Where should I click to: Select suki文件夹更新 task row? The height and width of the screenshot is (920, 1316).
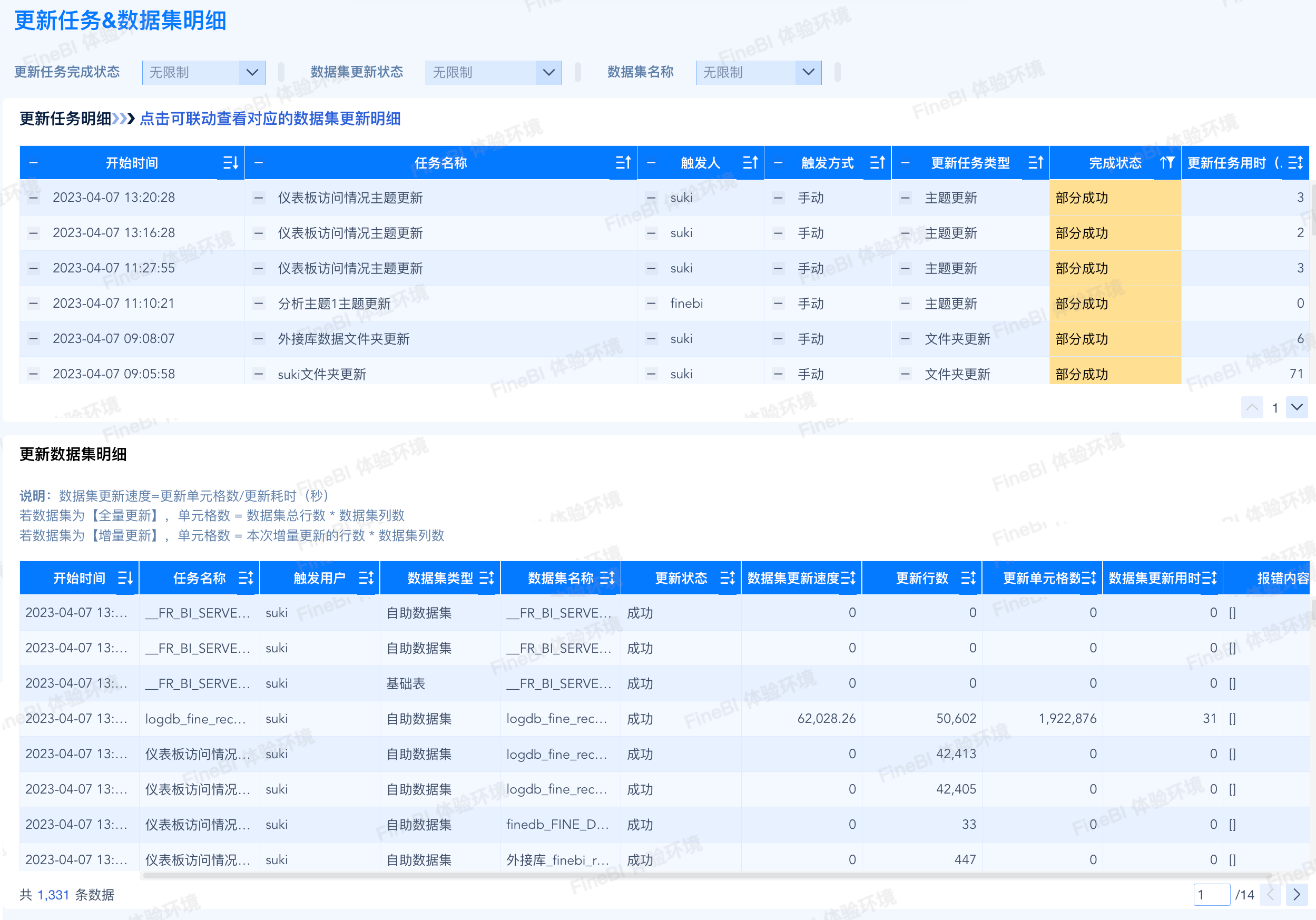click(321, 374)
